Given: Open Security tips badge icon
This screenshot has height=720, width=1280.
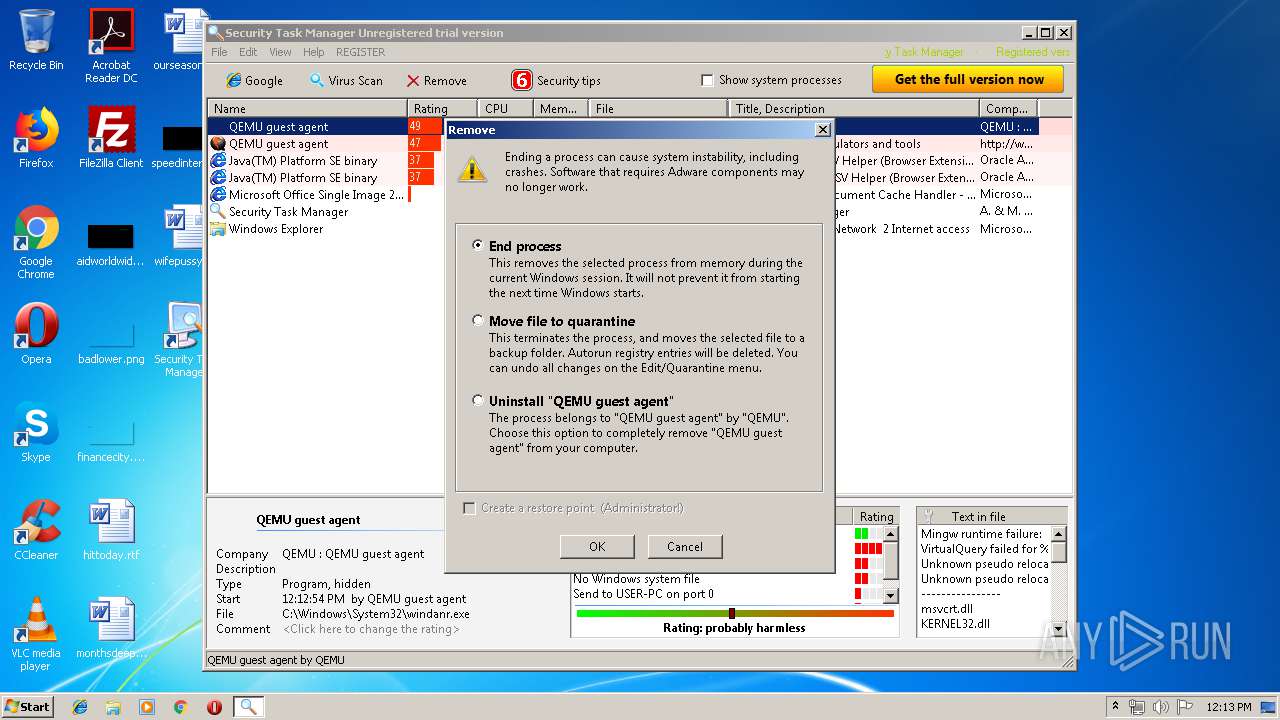Looking at the screenshot, I should coord(521,80).
